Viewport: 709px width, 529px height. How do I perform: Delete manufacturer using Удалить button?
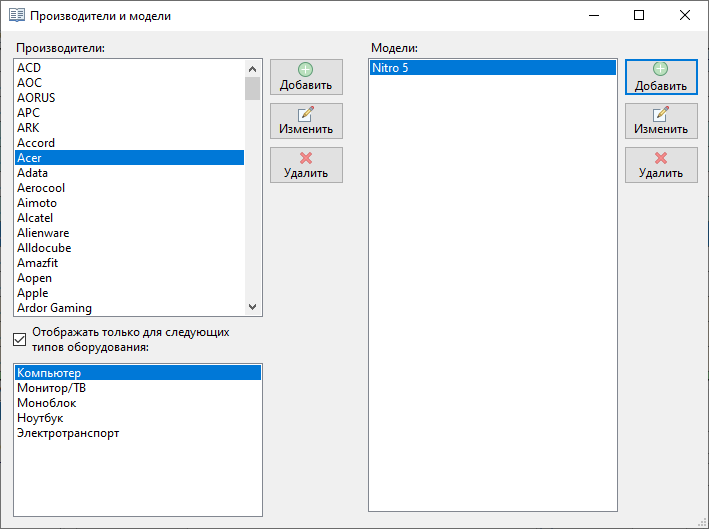306,165
